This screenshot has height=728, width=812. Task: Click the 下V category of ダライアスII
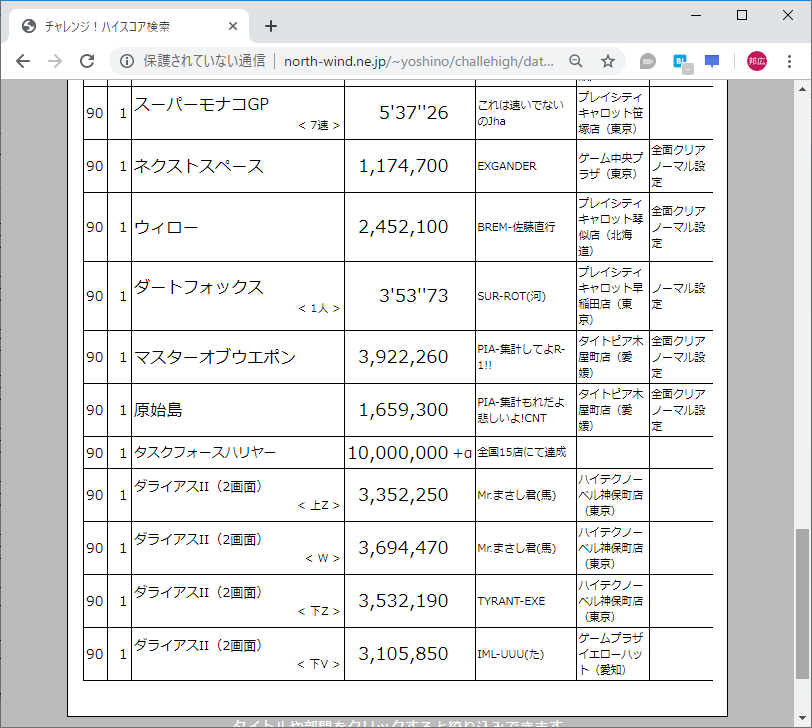click(x=318, y=664)
